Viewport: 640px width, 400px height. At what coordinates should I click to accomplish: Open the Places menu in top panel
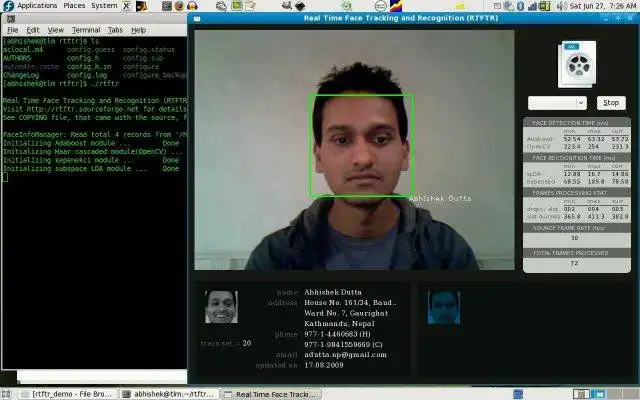74,6
